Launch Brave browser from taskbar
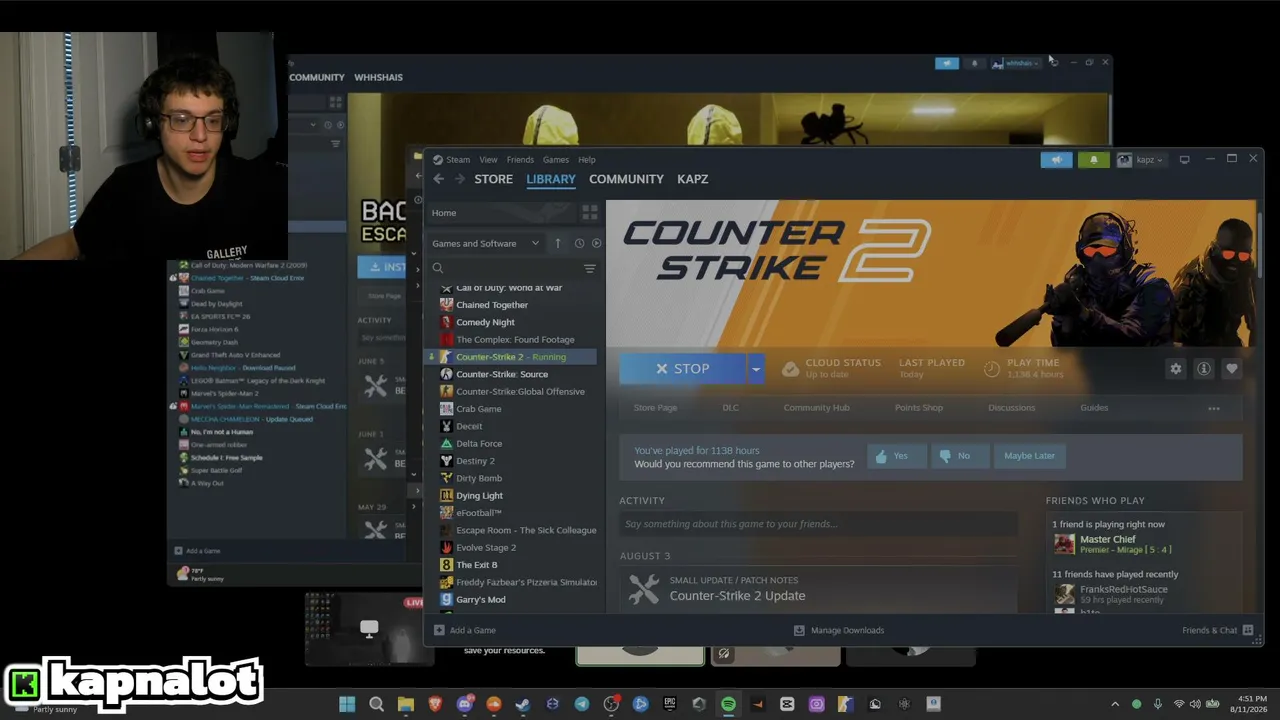Viewport: 1280px width, 720px height. [435, 704]
